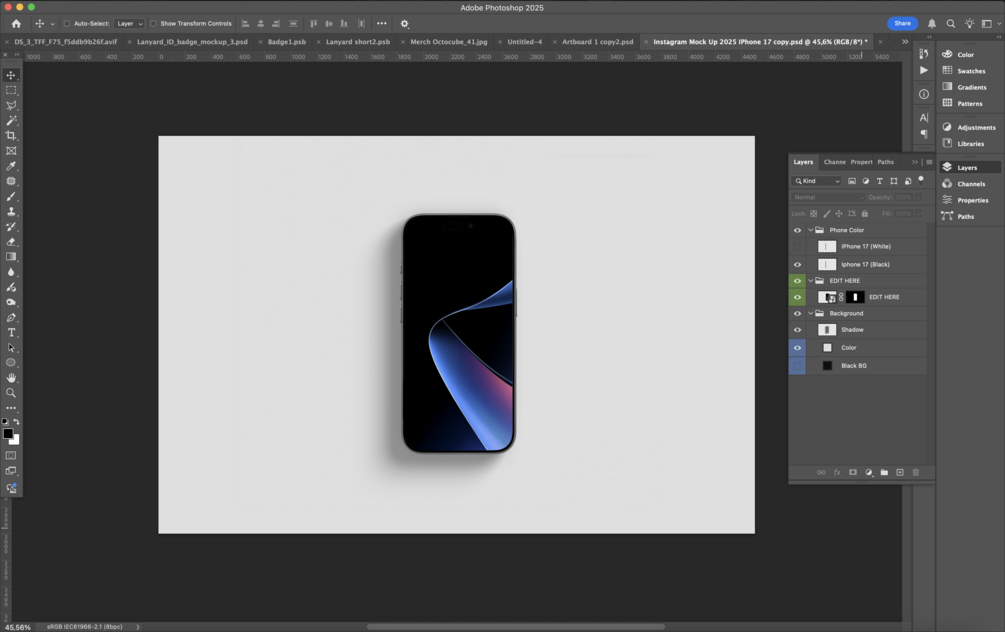This screenshot has height=632, width=1005.
Task: Choose the Gradient tool
Action: click(11, 257)
